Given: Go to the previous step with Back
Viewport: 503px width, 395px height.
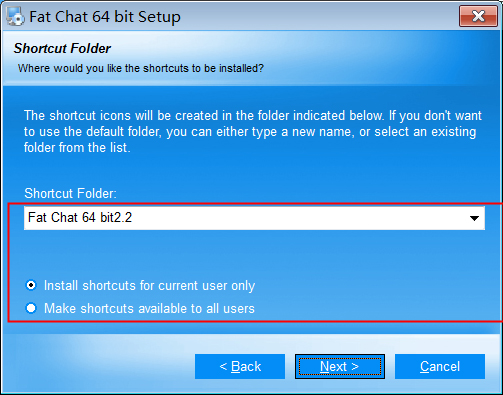Looking at the screenshot, I should pos(240,366).
